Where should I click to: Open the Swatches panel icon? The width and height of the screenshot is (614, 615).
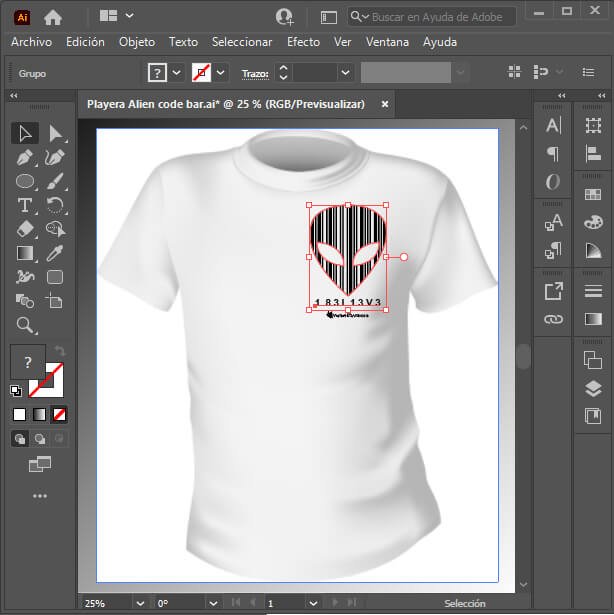[593, 194]
